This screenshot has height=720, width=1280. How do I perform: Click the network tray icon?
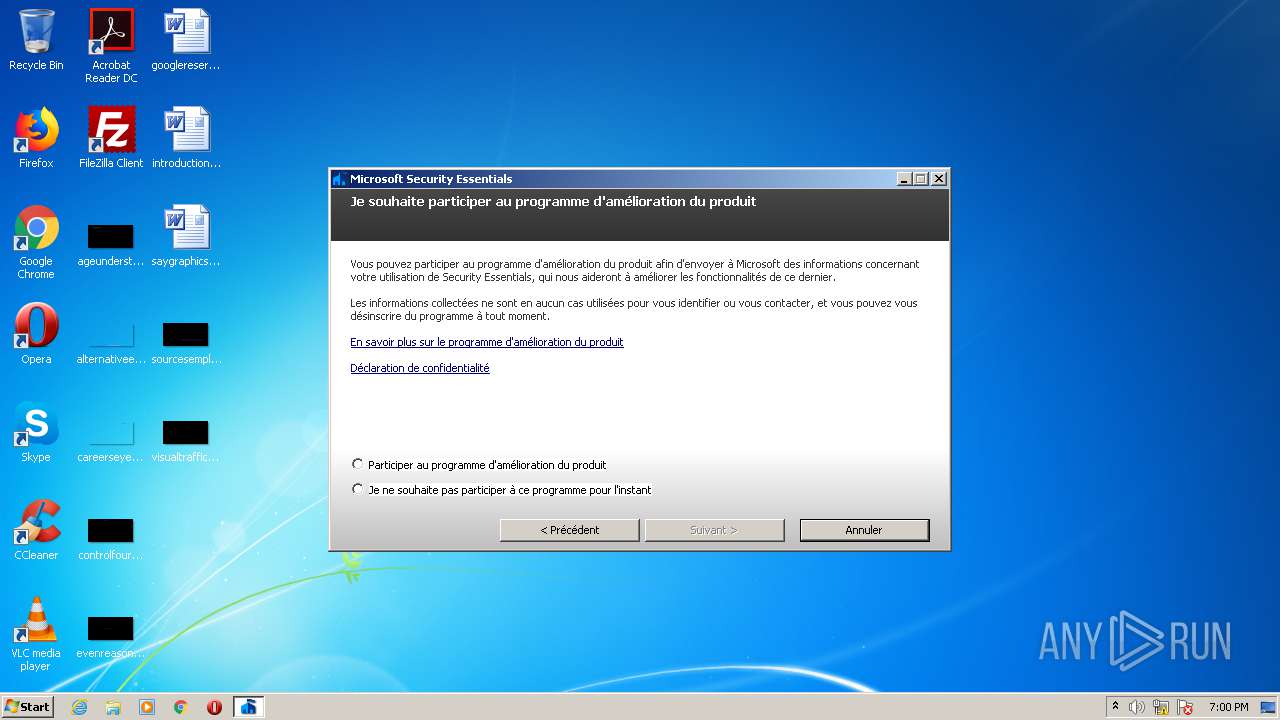coord(1161,707)
